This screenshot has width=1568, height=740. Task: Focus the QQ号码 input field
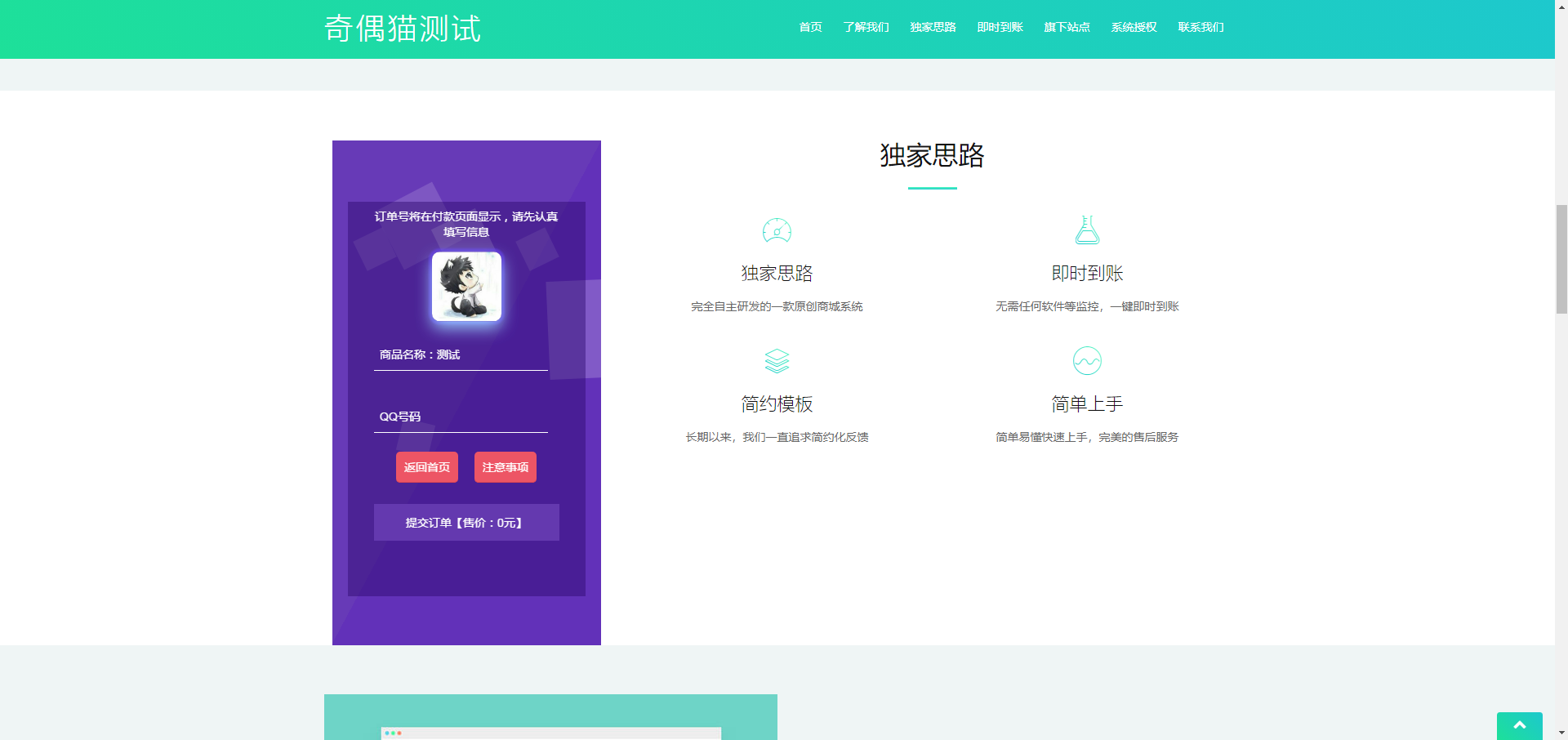click(461, 417)
